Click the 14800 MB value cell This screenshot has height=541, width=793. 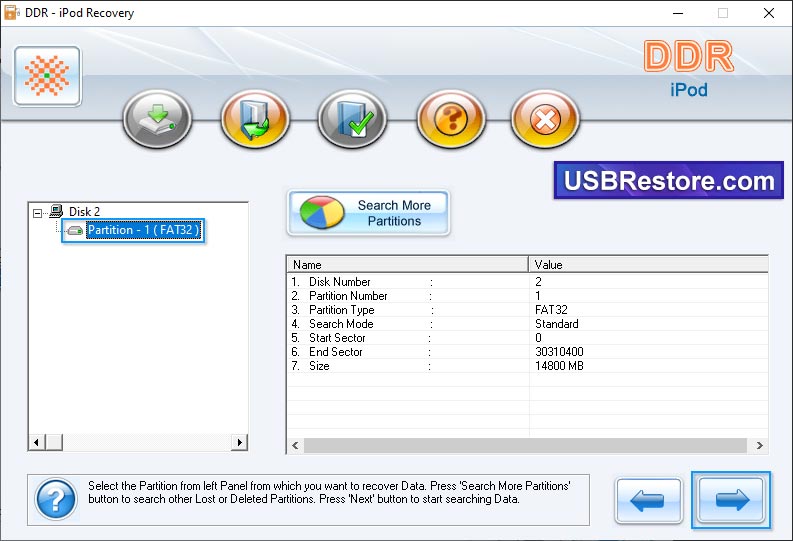click(559, 366)
